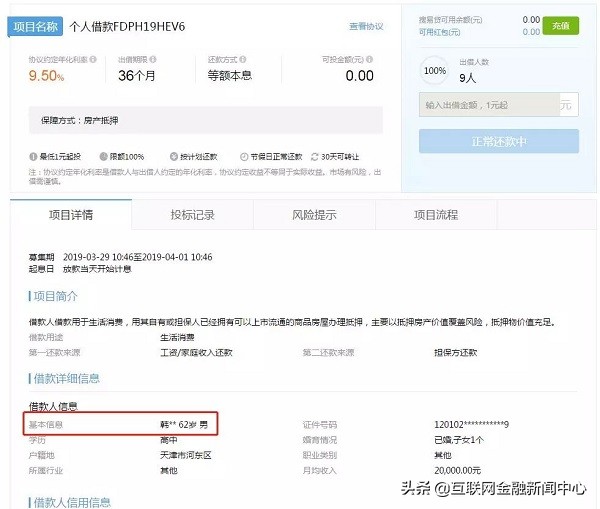Switch to the 投标记录 tab
The height and width of the screenshot is (509, 600).
192,215
